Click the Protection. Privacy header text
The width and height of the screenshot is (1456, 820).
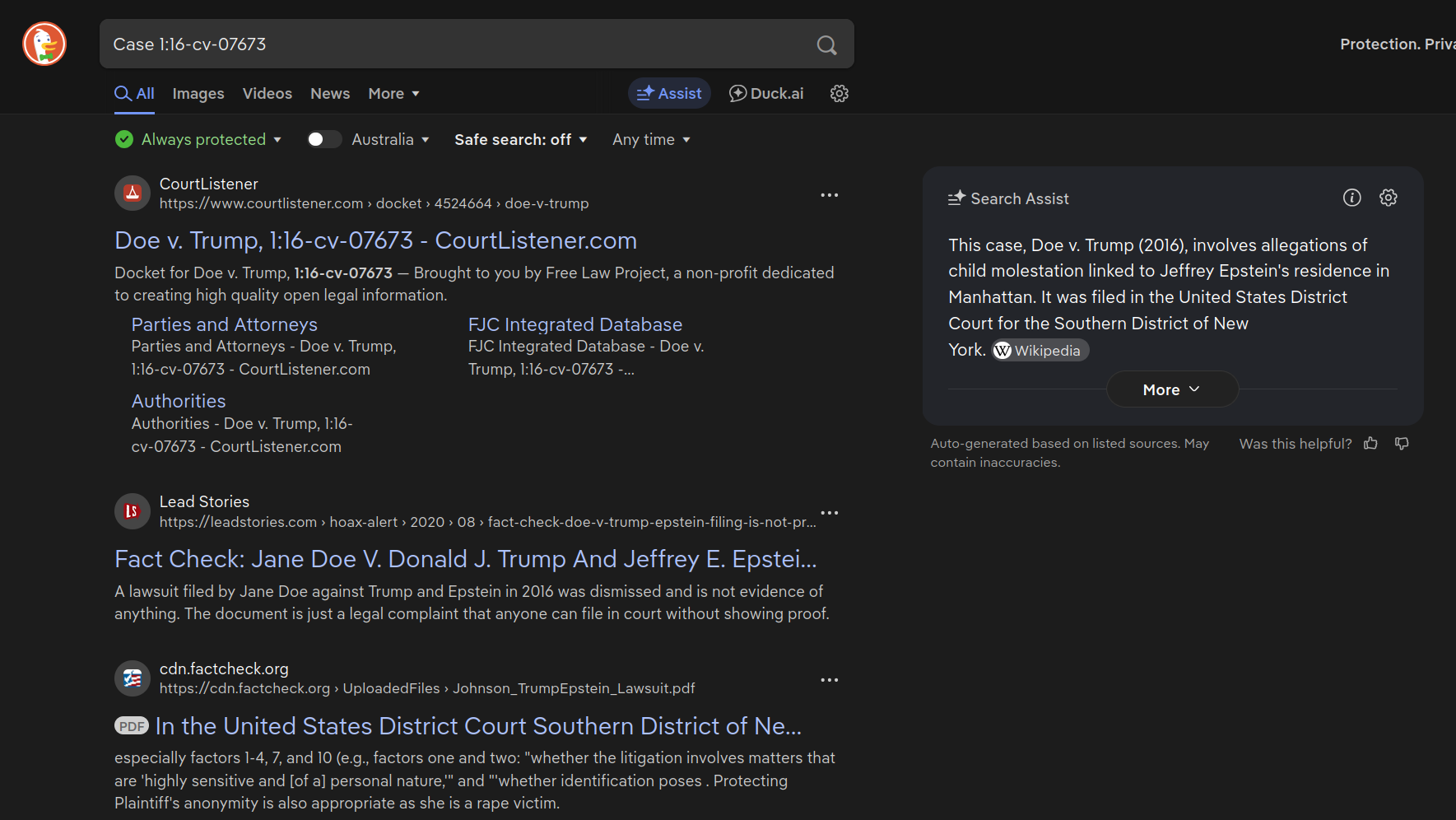1398,44
